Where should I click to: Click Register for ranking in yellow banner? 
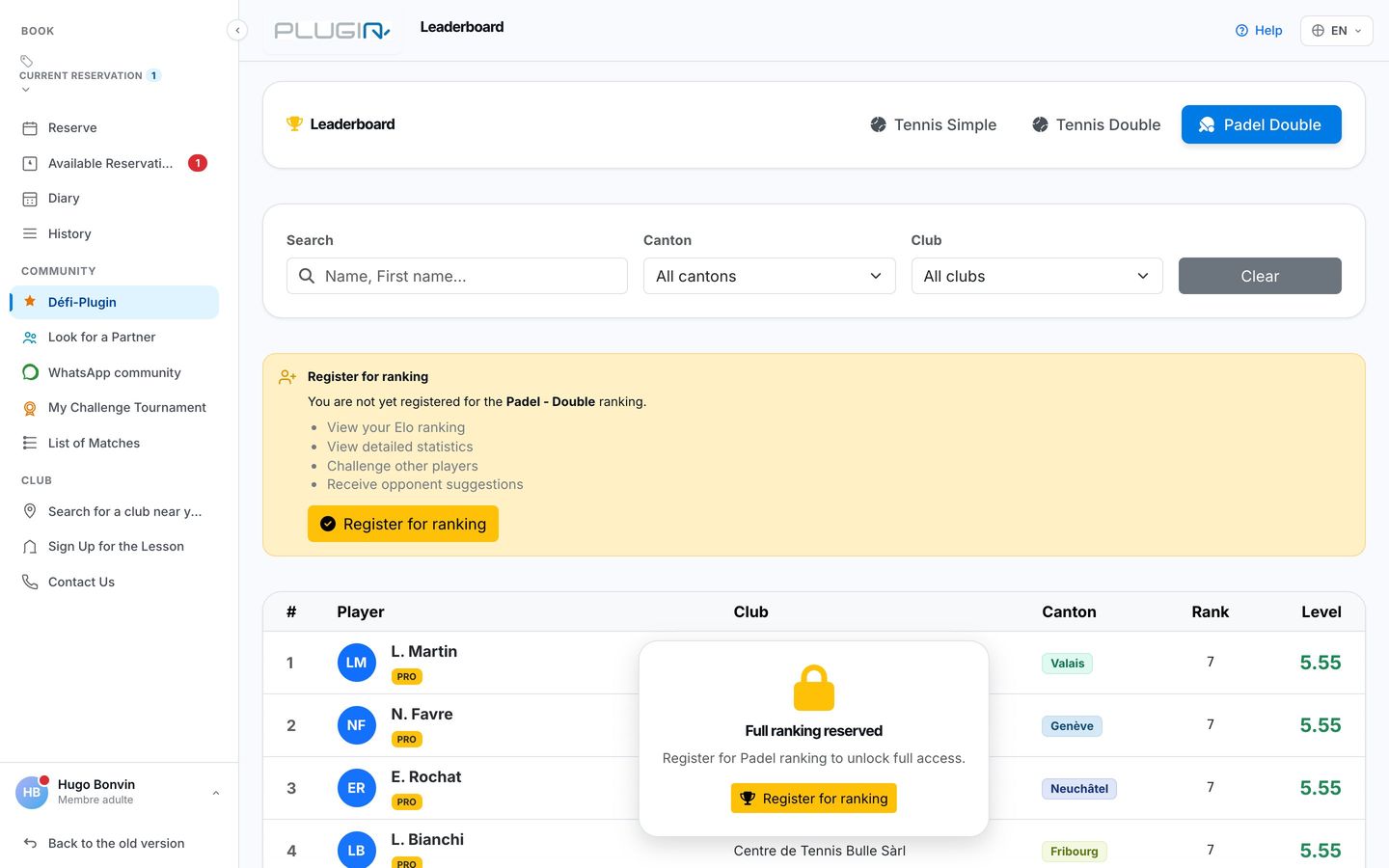pyautogui.click(x=403, y=524)
